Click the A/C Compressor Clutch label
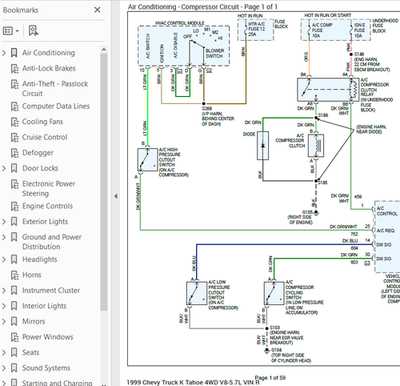The width and height of the screenshot is (400, 386). tap(290, 141)
